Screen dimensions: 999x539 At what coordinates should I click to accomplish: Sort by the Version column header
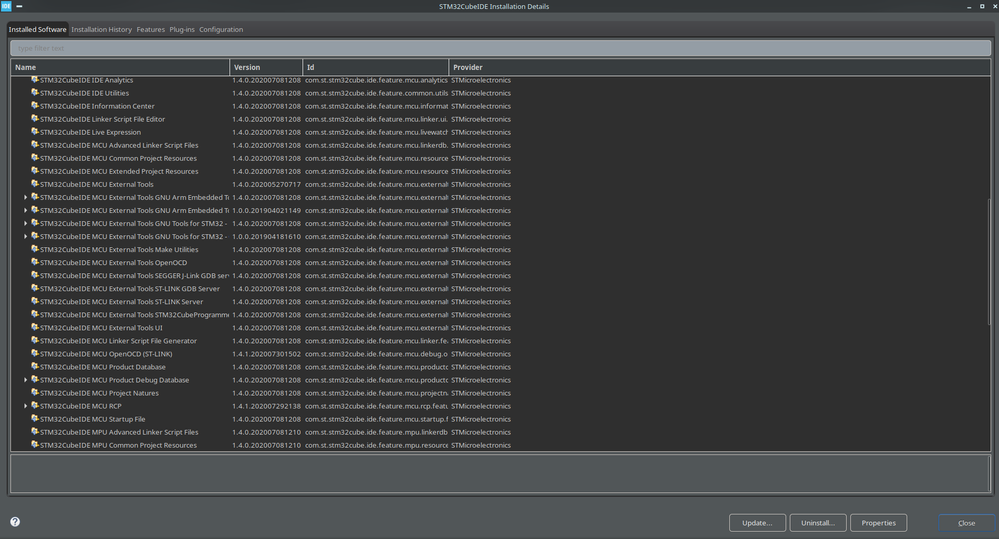(266, 67)
